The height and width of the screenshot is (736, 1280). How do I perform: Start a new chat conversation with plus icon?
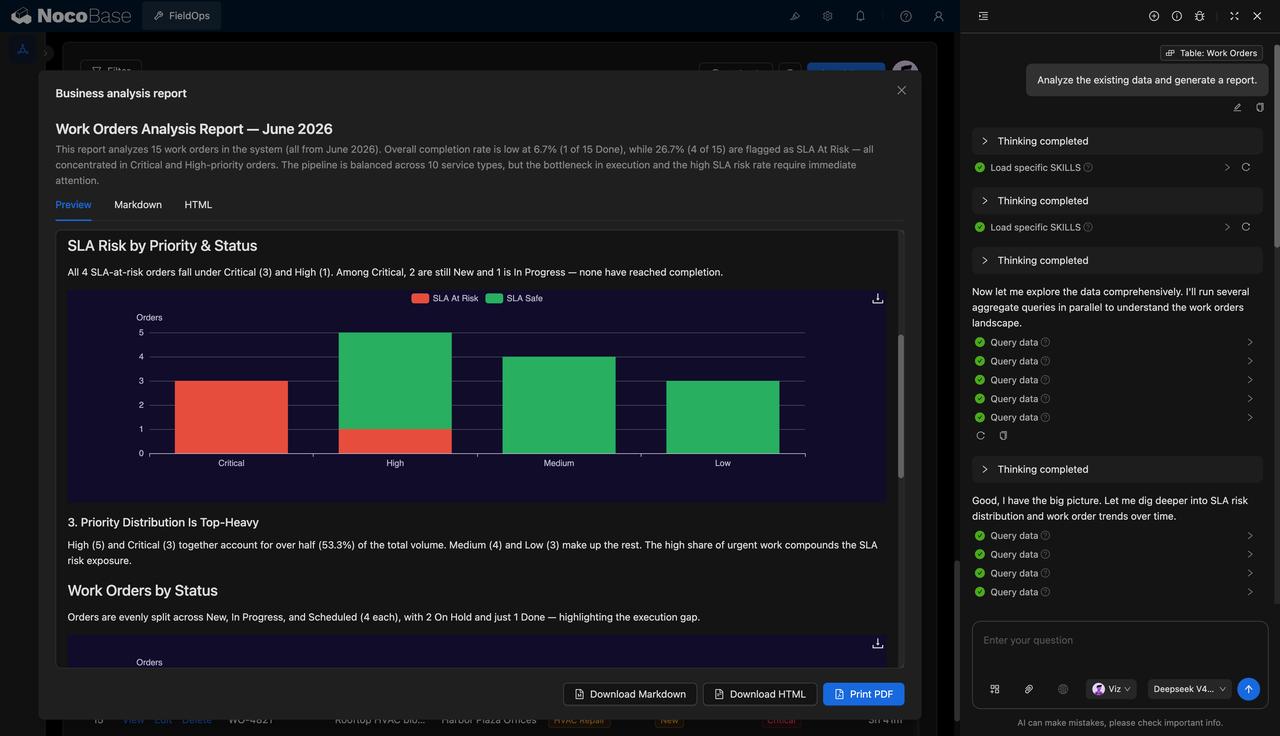point(1154,16)
